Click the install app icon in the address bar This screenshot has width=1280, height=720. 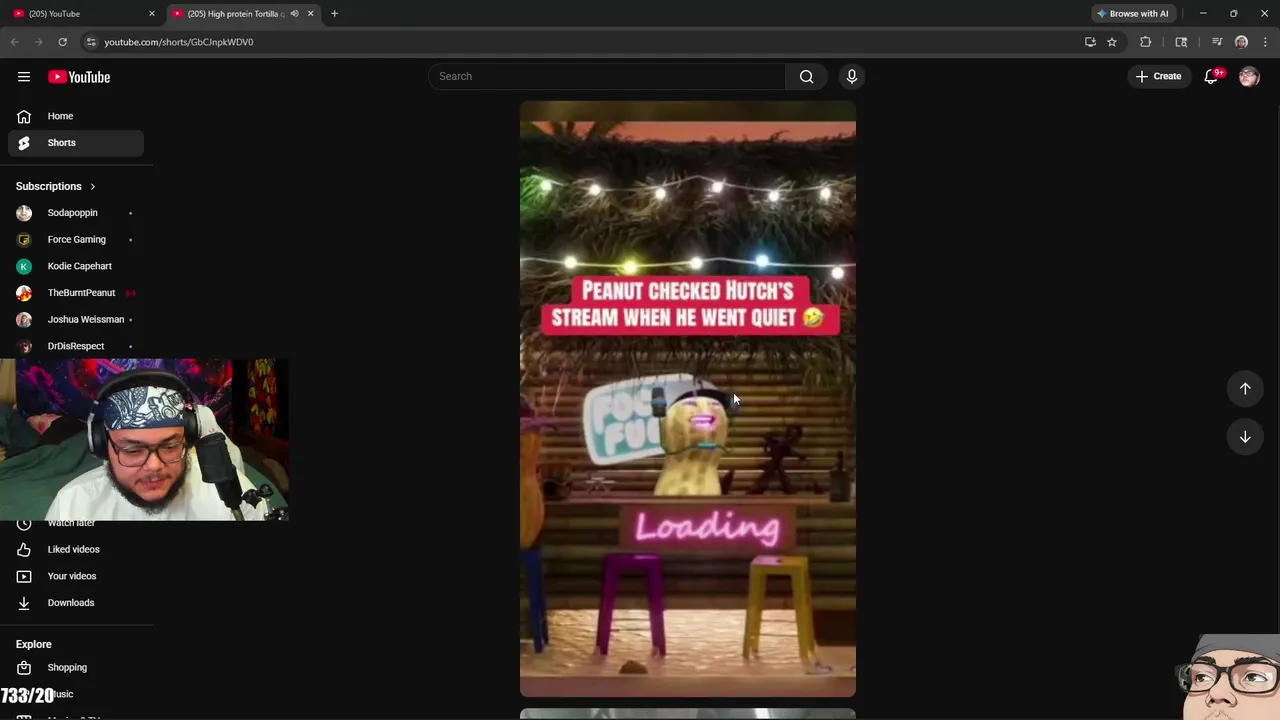1090,42
